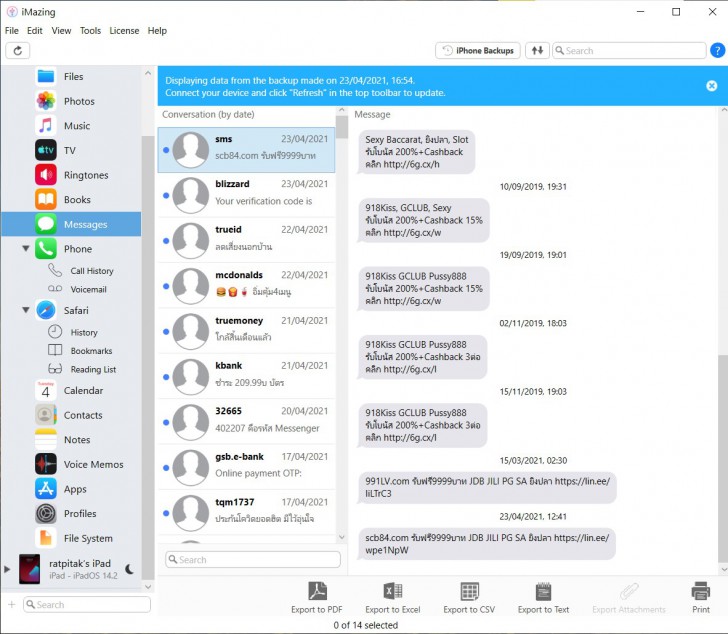Select the kbank conversation
This screenshot has height=634, width=728.
click(246, 376)
